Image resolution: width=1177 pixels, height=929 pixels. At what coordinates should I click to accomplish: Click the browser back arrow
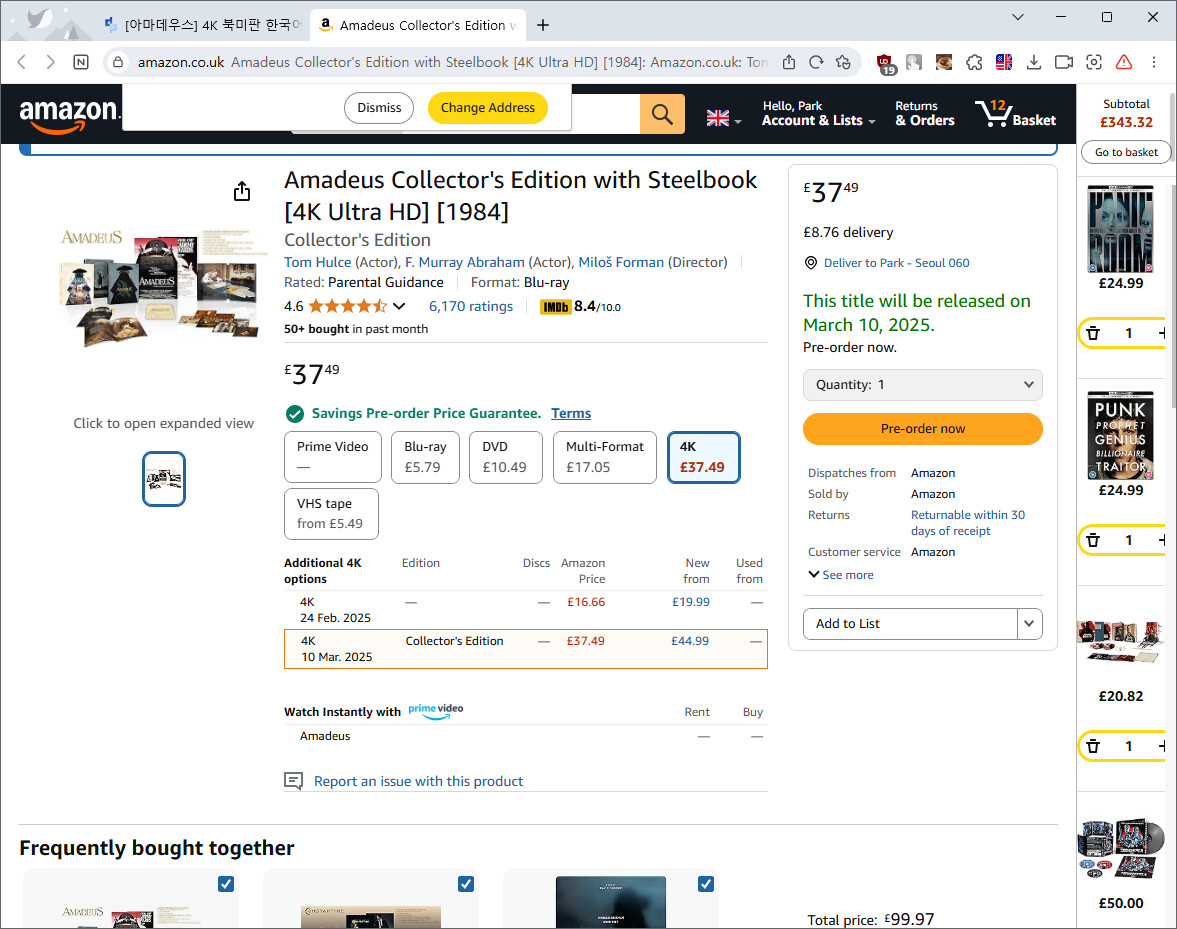22,62
